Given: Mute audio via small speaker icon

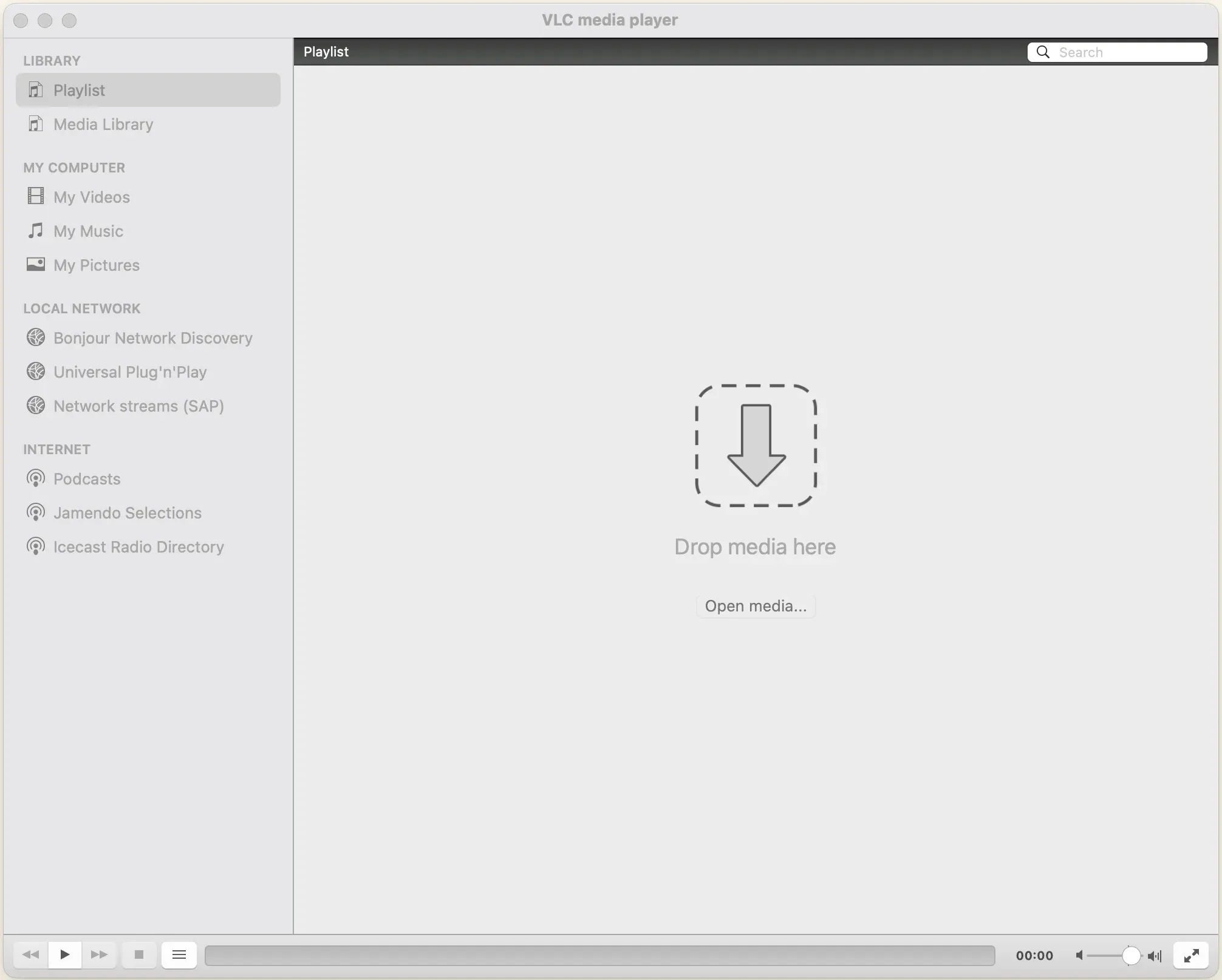Looking at the screenshot, I should tap(1079, 955).
